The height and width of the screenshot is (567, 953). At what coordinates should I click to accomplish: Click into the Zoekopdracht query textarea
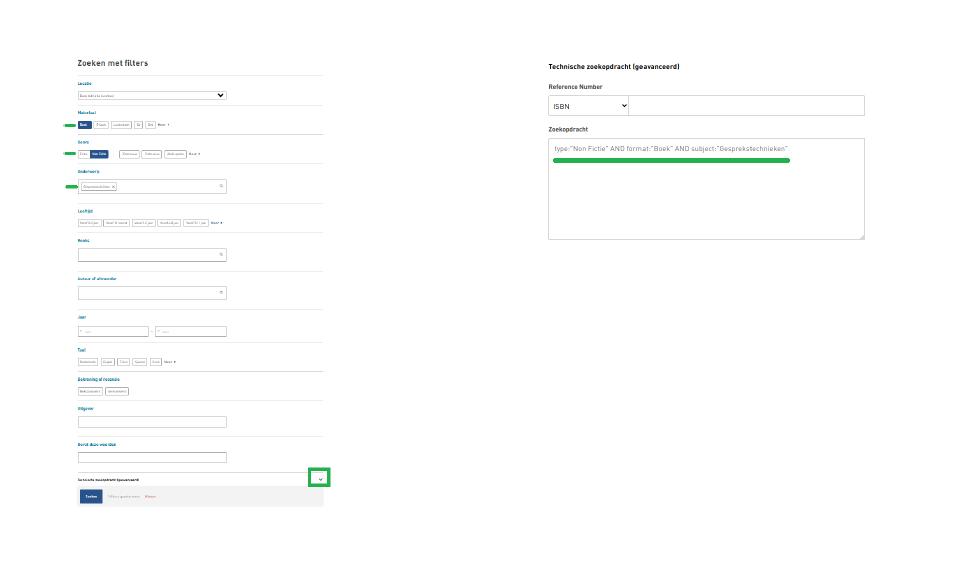tap(705, 200)
